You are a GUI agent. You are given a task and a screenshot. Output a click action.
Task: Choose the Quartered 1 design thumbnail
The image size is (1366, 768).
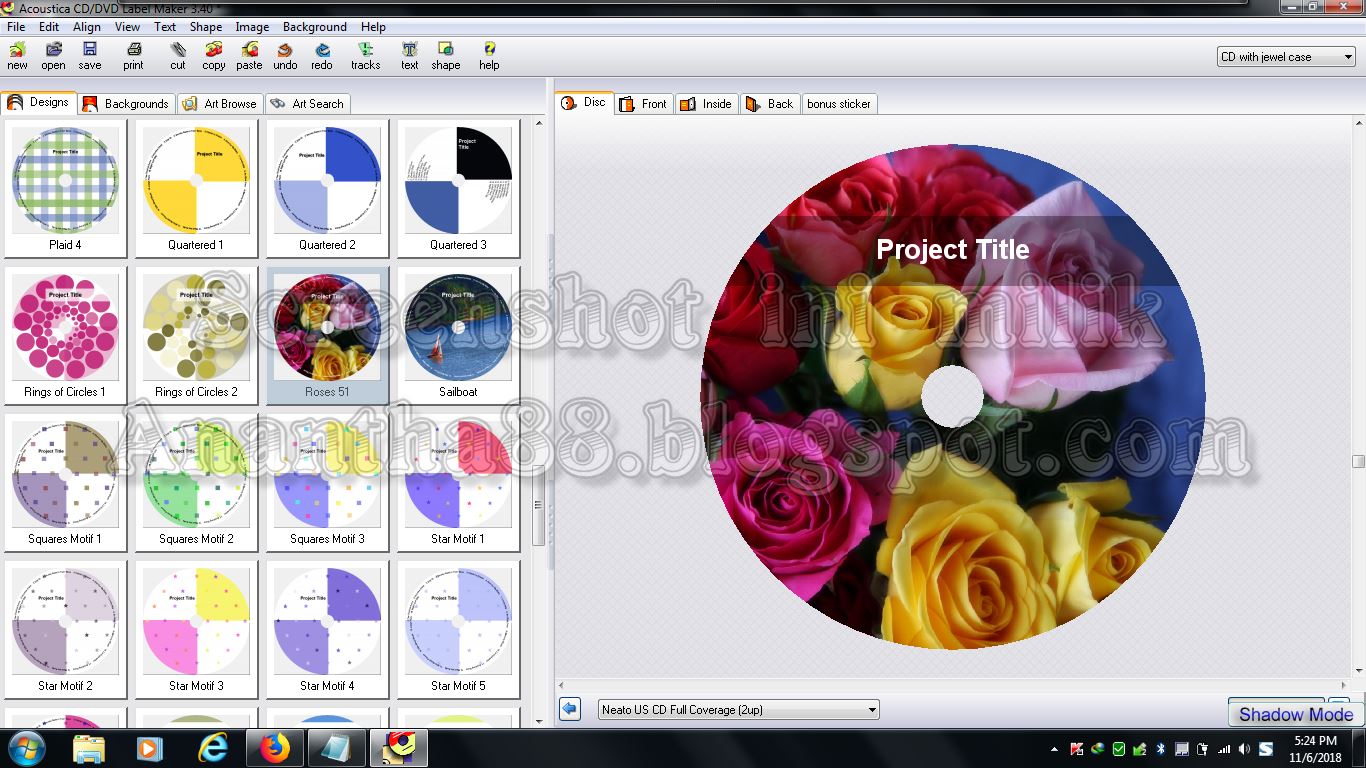coord(197,188)
